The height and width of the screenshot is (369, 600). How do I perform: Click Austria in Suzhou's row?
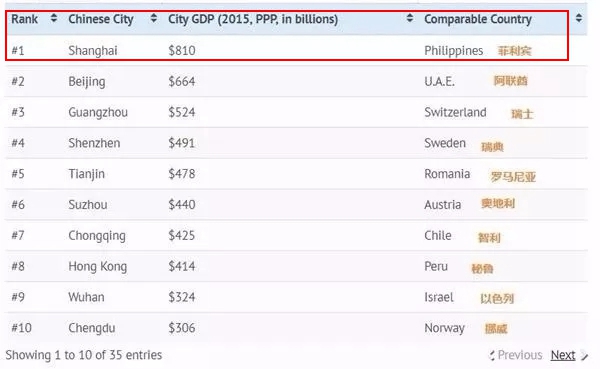(442, 205)
